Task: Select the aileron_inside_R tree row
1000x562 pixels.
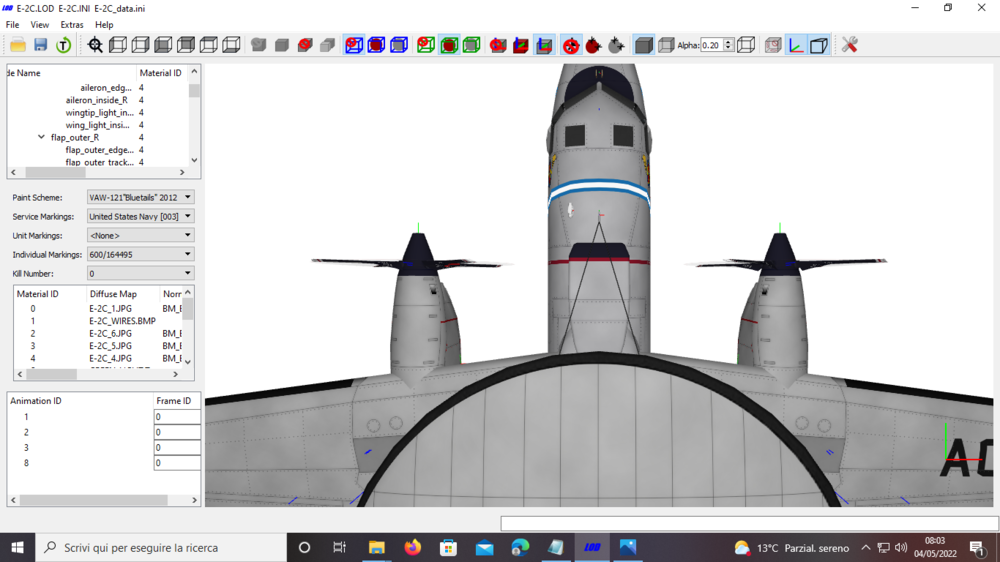Action: click(96, 100)
